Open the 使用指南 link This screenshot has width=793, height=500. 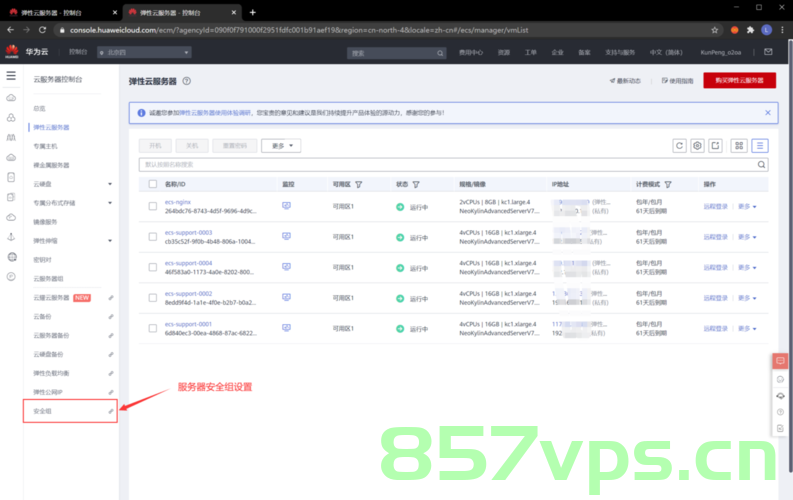click(x=678, y=81)
